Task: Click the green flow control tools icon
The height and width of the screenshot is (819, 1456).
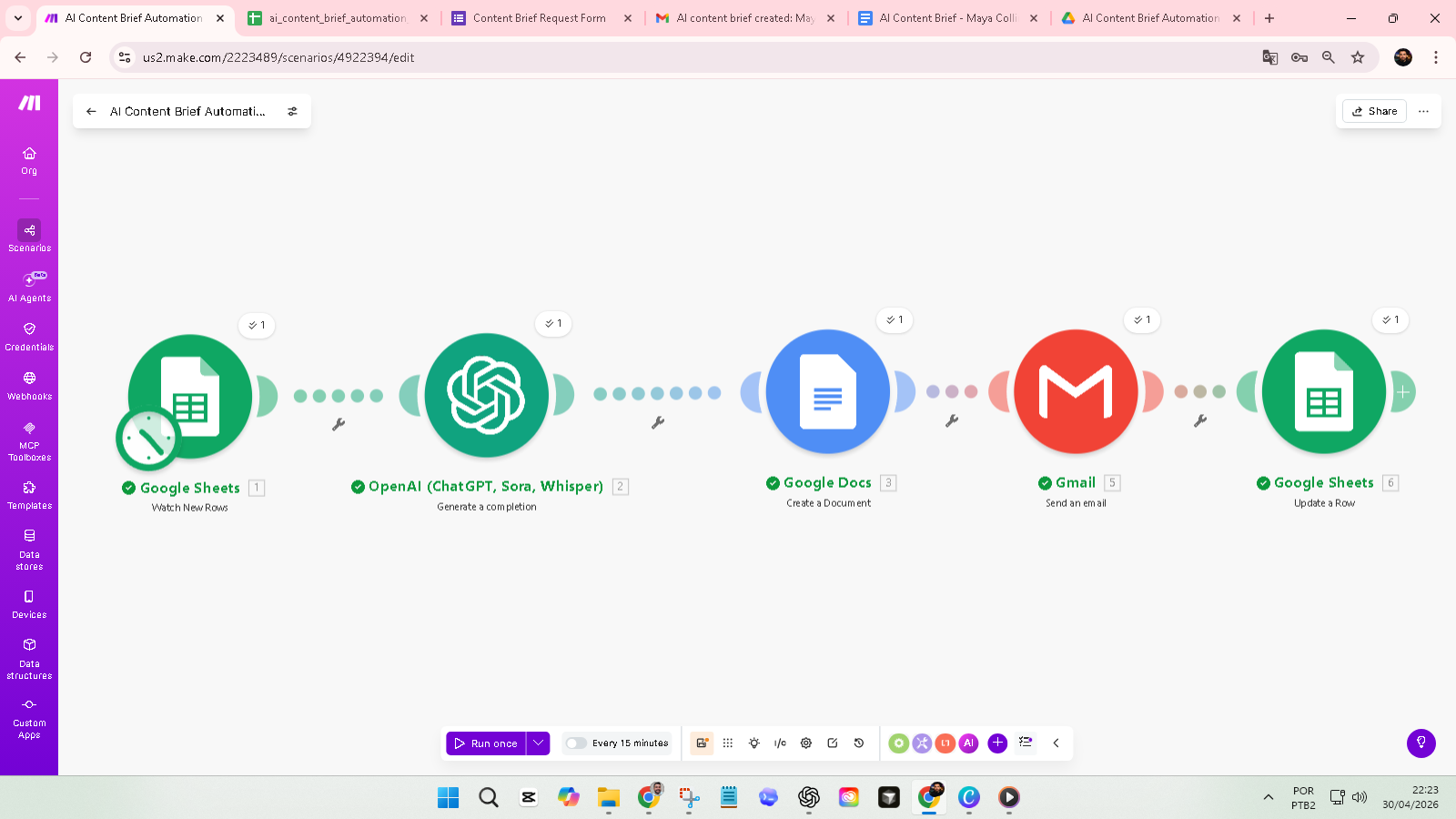Action: tap(899, 743)
